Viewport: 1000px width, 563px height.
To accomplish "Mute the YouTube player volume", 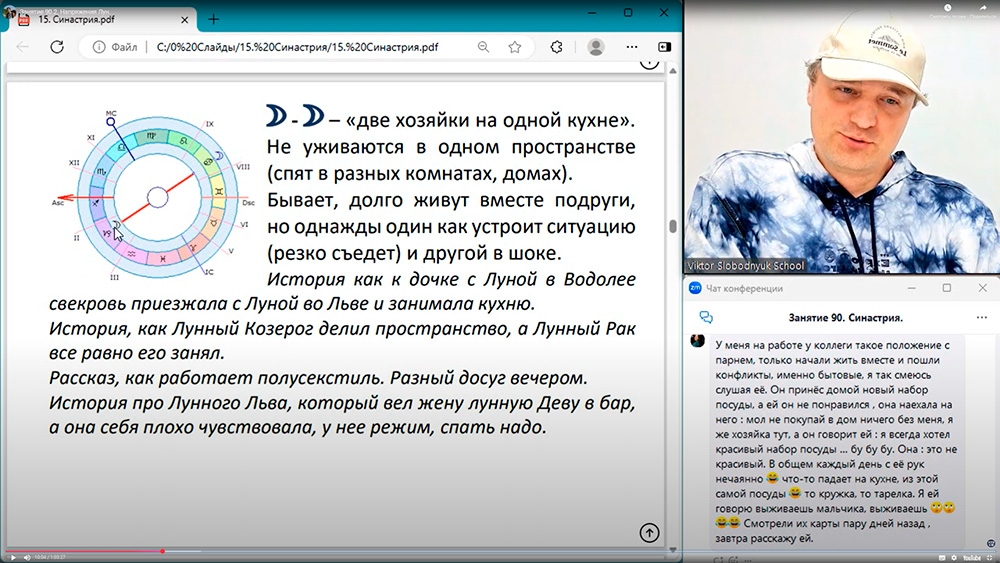I will [27, 557].
